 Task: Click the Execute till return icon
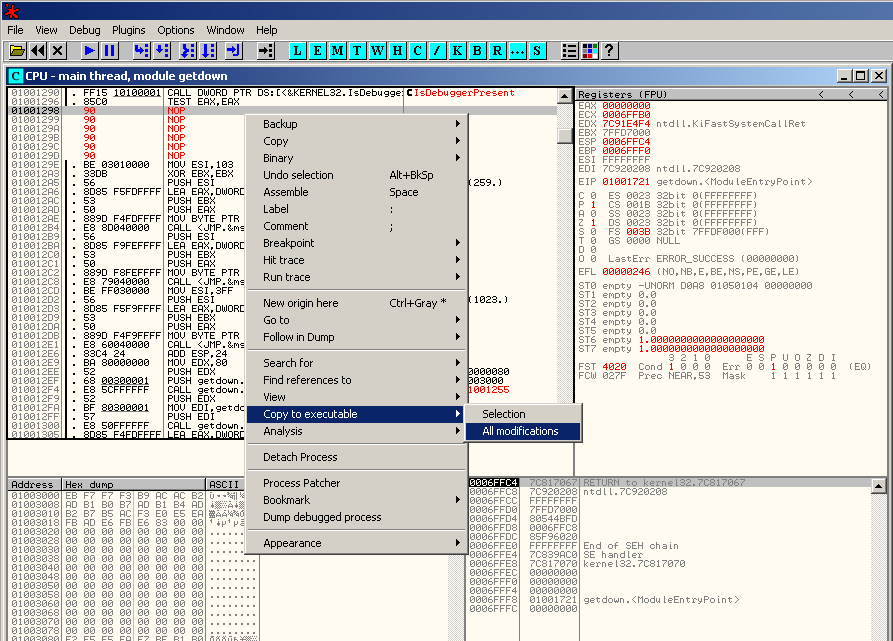[x=234, y=50]
